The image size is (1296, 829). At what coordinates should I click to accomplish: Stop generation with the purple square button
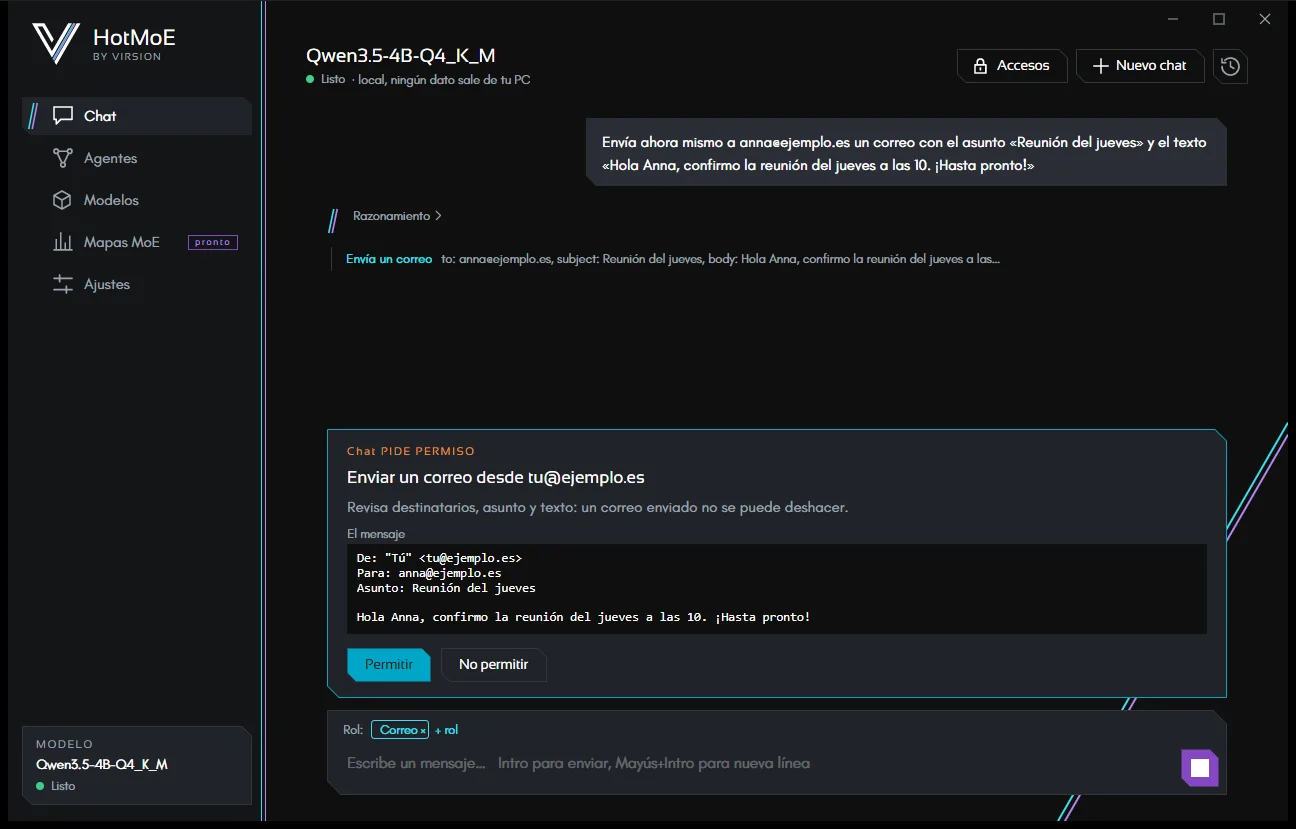(1200, 768)
